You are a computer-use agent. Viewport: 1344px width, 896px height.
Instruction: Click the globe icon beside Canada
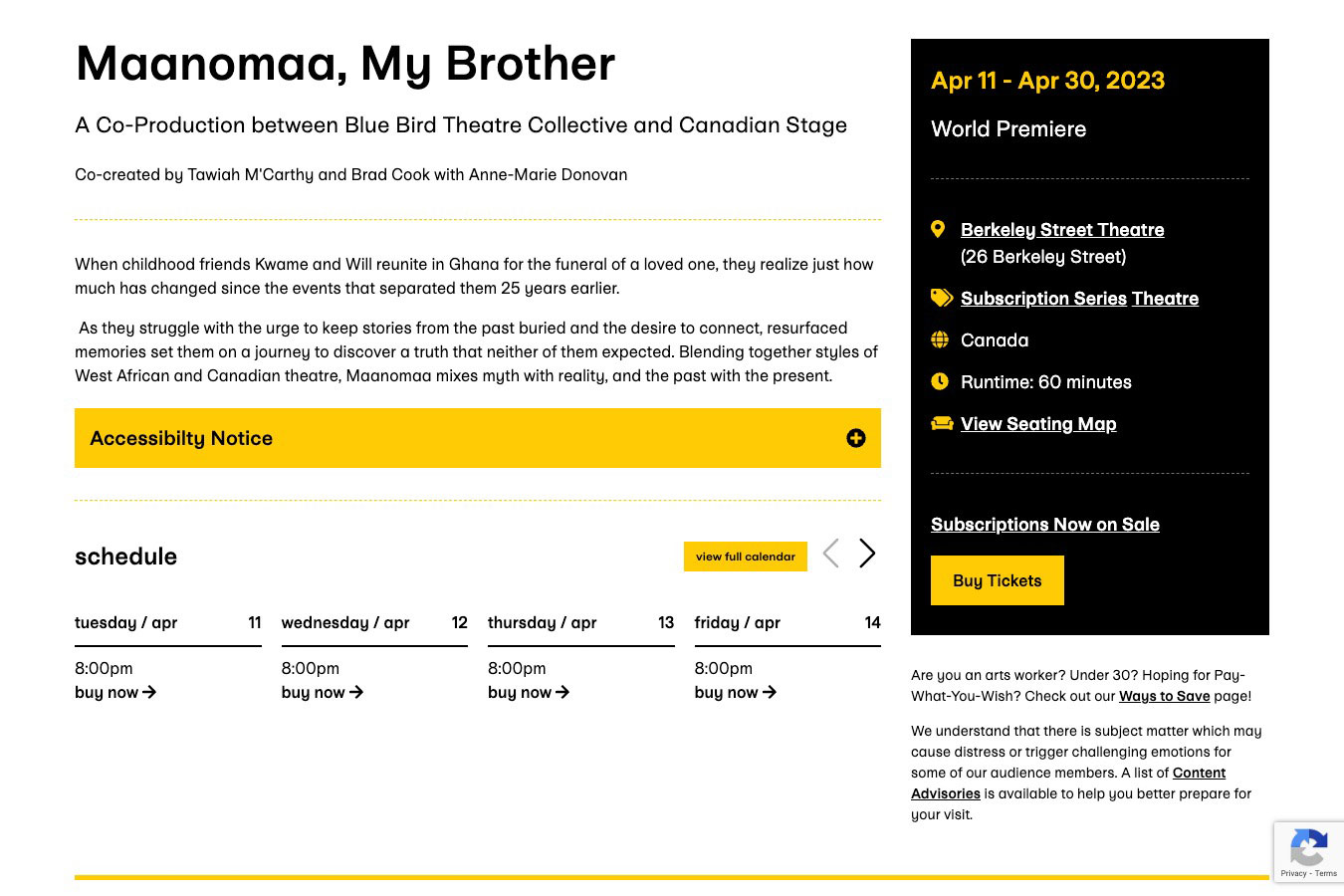click(940, 339)
